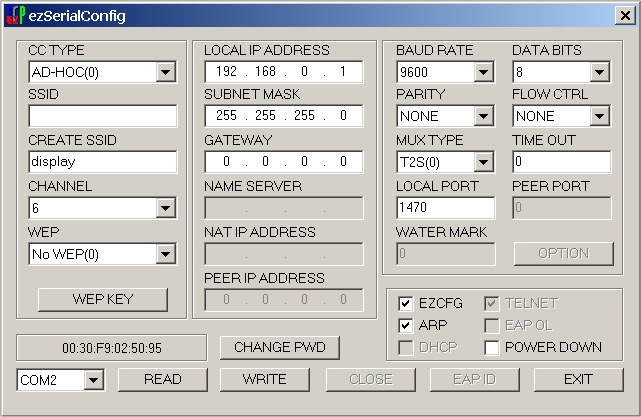The width and height of the screenshot is (641, 417).
Task: Click the LOCAL IP ADDRESS field
Action: (x=284, y=72)
